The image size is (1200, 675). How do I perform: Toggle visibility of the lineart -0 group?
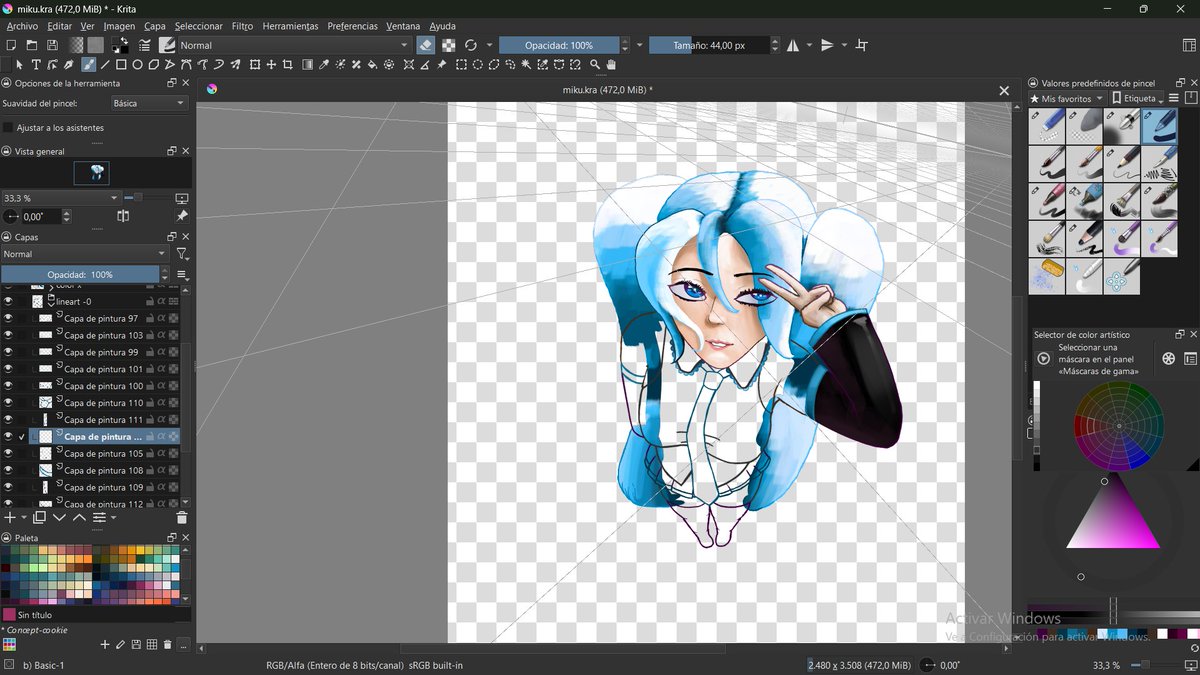[x=8, y=301]
